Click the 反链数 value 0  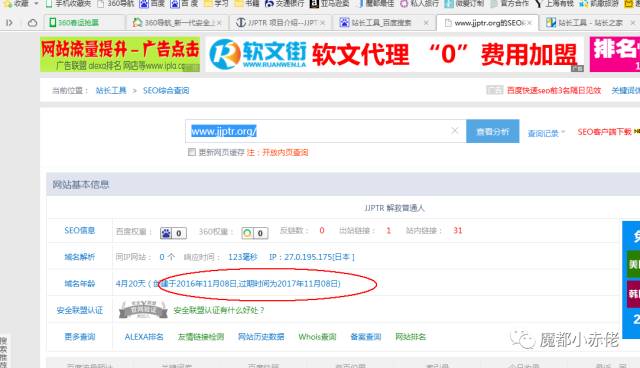tap(322, 231)
